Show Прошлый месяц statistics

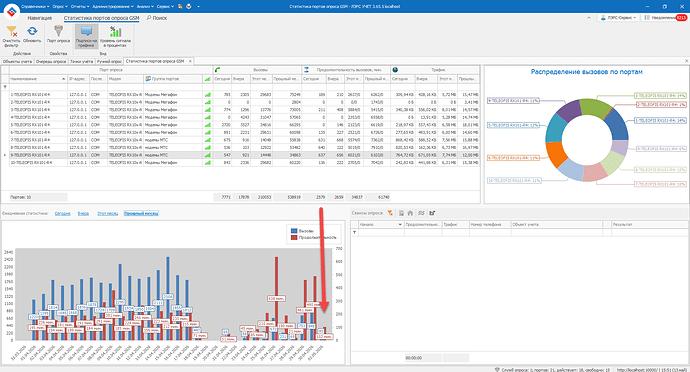coord(141,214)
